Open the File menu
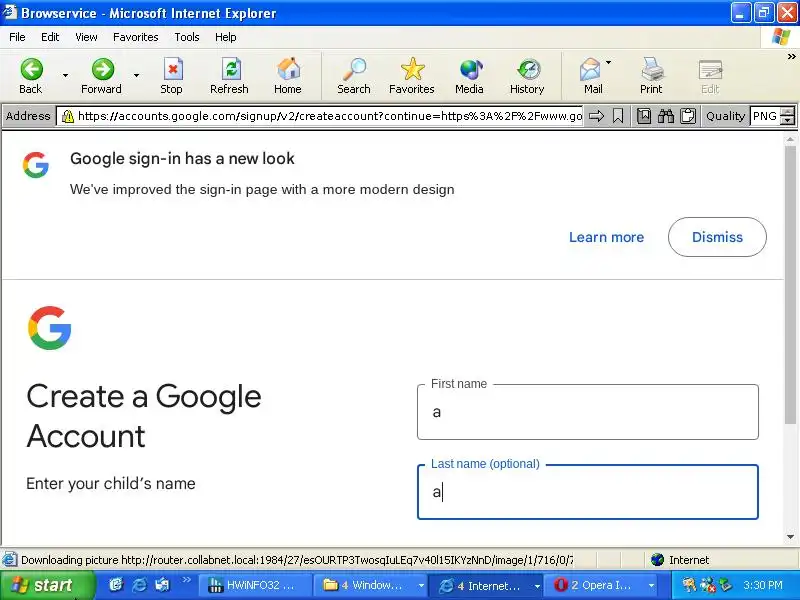The height and width of the screenshot is (600, 800). [x=17, y=37]
